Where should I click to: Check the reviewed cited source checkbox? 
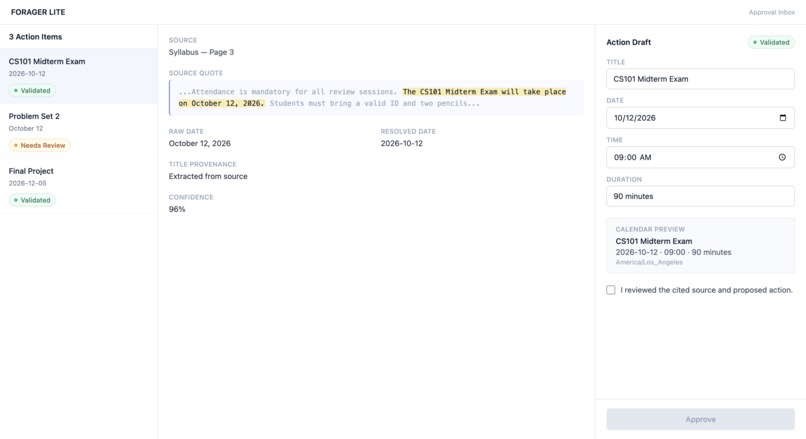point(611,290)
